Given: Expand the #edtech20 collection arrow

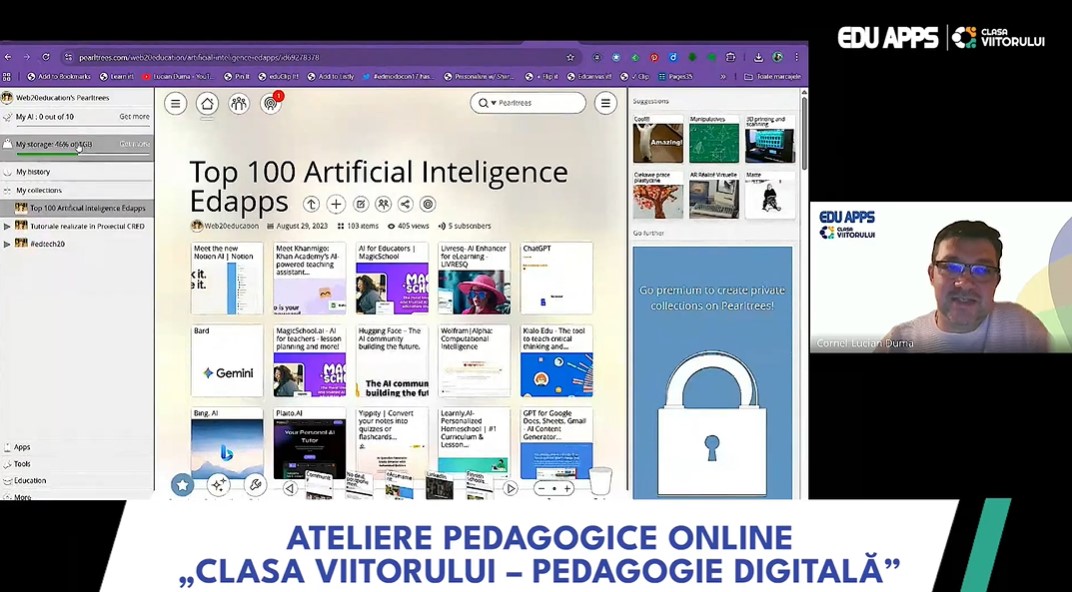Looking at the screenshot, I should (7, 243).
